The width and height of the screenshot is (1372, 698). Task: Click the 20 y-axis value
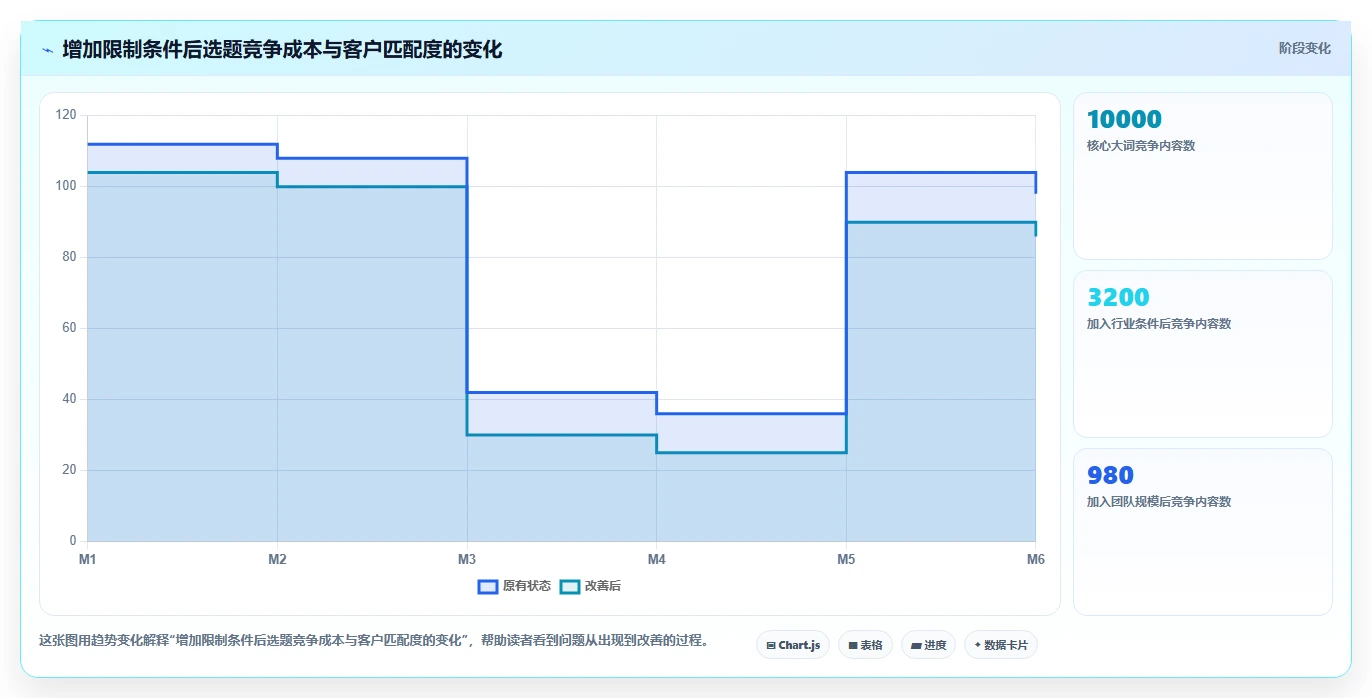click(69, 470)
